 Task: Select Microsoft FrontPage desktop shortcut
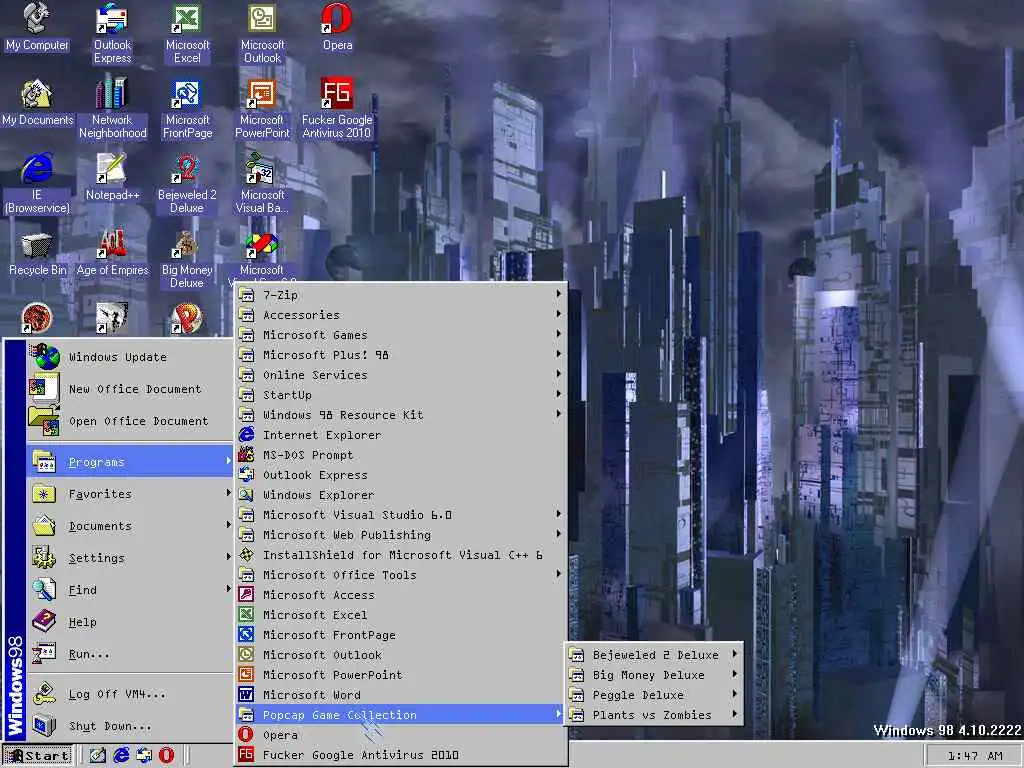point(187,108)
